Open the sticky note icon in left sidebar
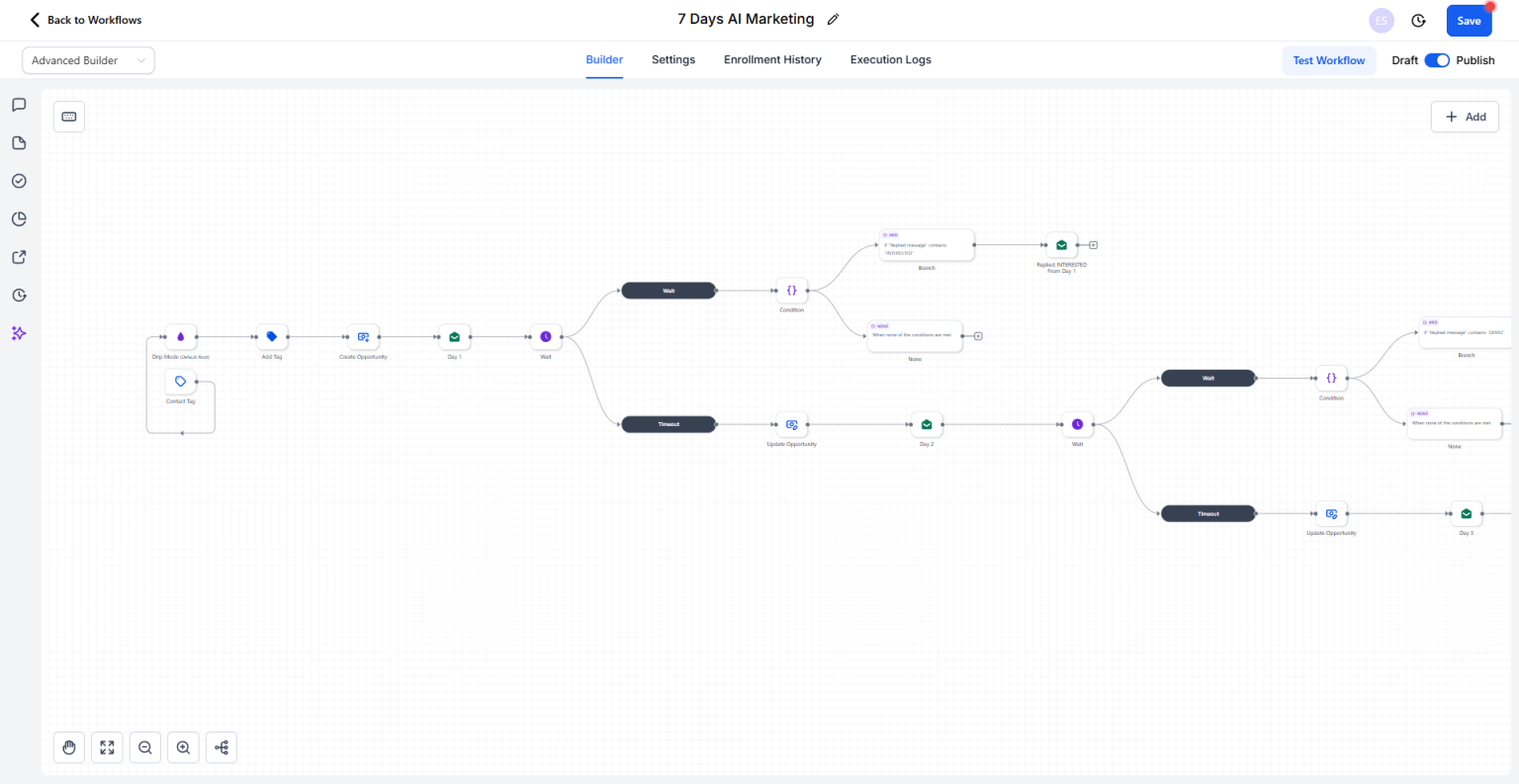The height and width of the screenshot is (784, 1519). coord(19,143)
